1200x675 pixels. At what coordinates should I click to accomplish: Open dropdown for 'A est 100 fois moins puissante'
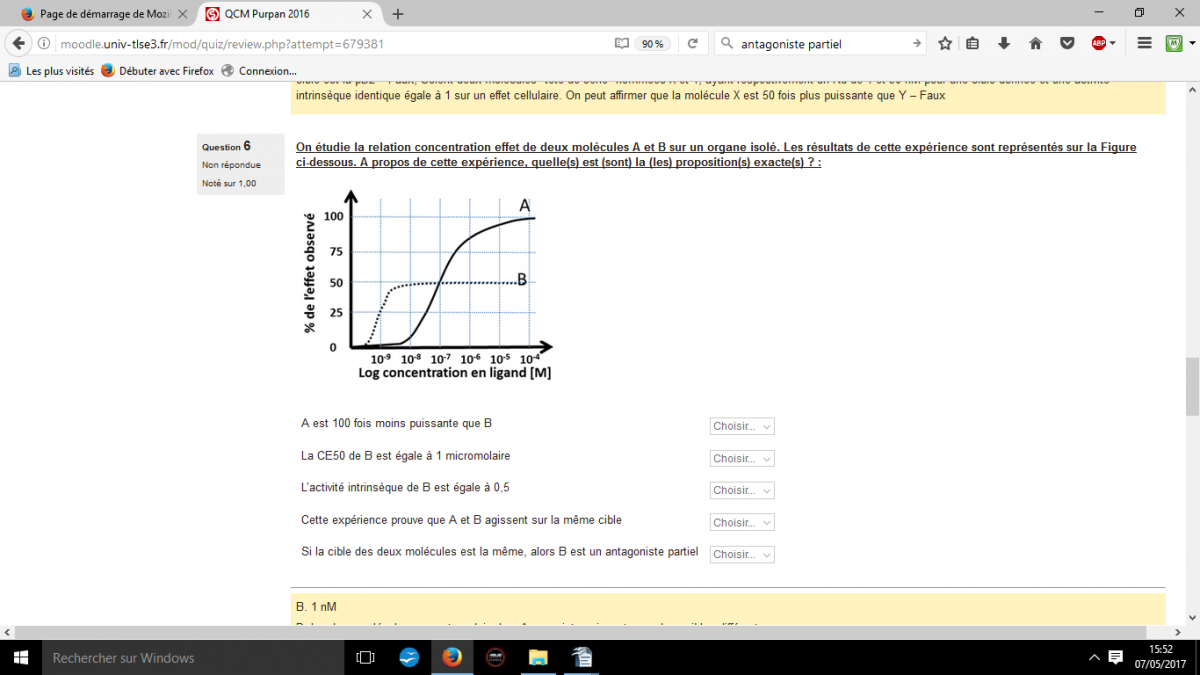coord(742,426)
